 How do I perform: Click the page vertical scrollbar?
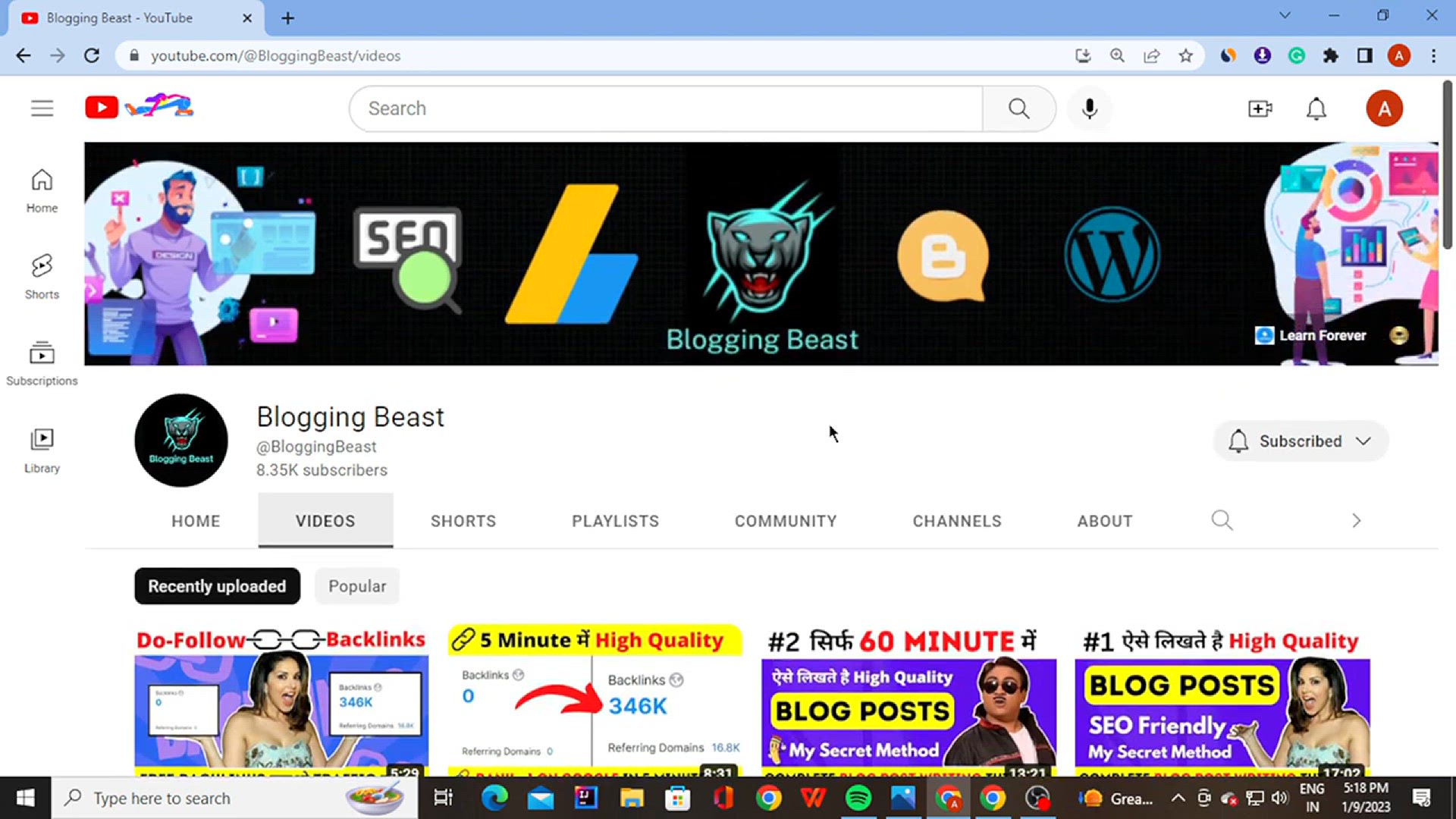click(x=1448, y=165)
